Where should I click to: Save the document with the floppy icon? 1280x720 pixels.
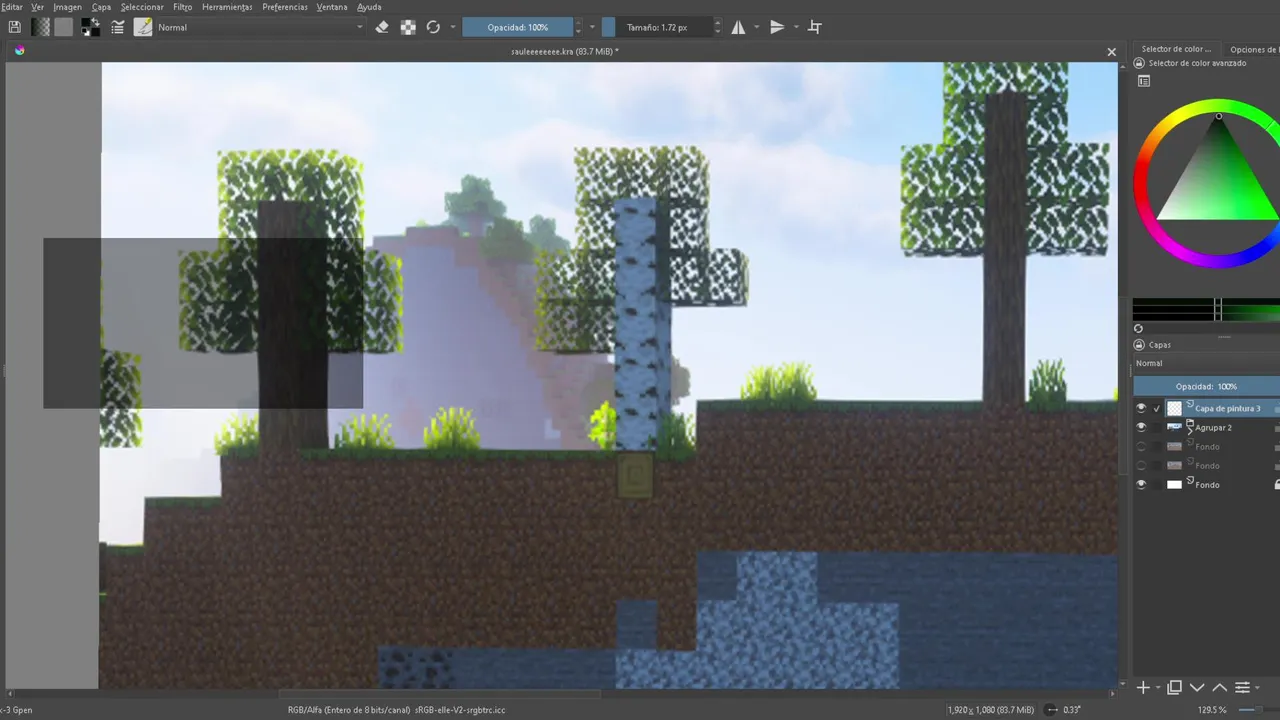(14, 28)
